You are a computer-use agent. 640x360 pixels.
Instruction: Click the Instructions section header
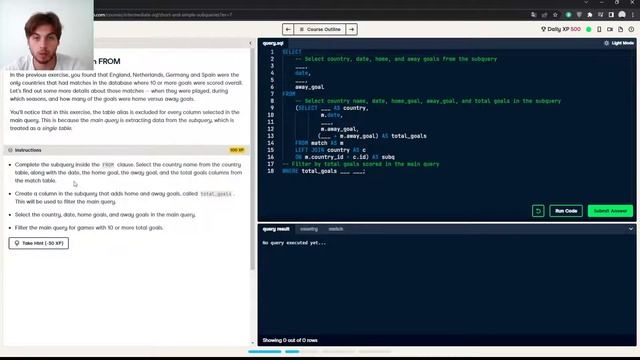(x=128, y=150)
